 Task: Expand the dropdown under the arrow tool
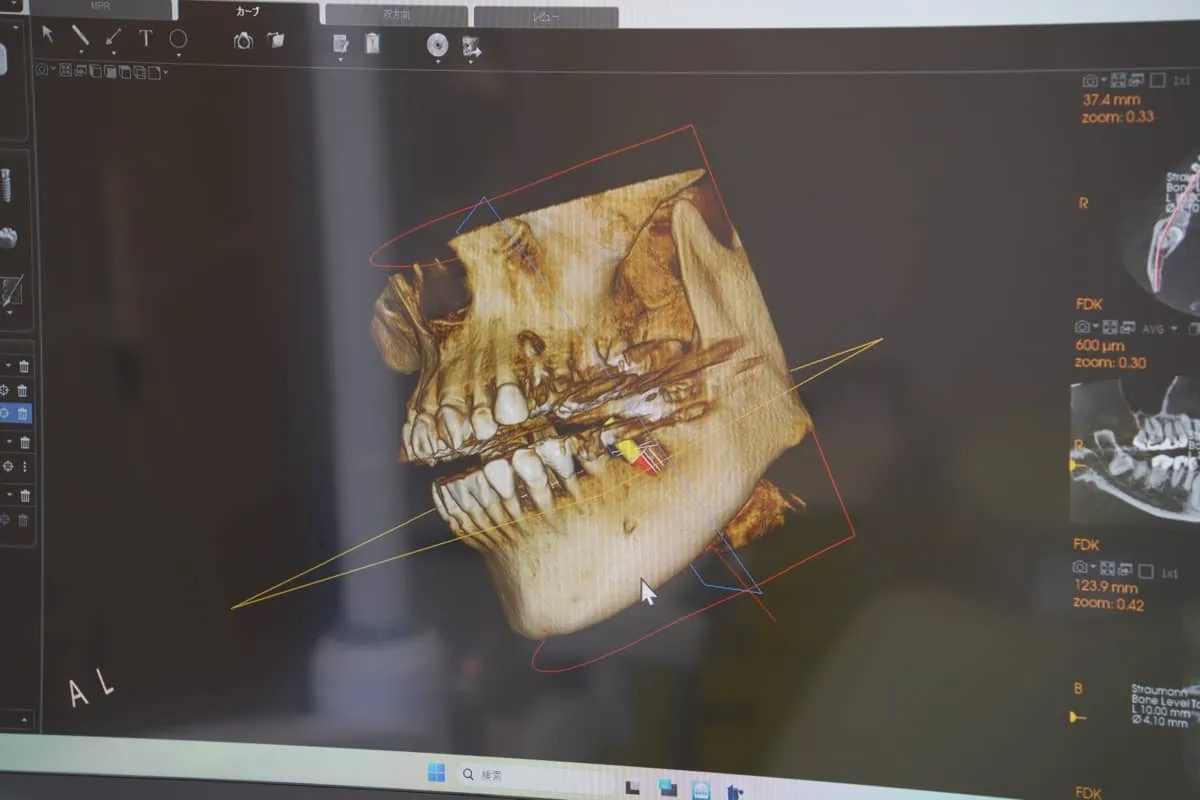tap(113, 53)
